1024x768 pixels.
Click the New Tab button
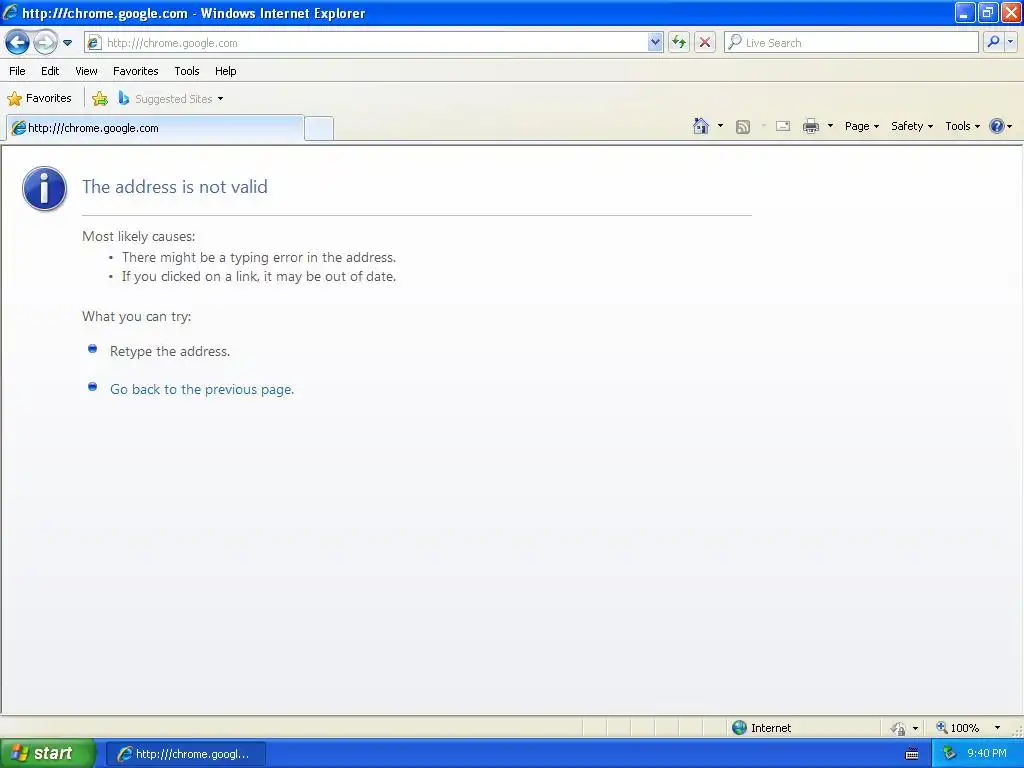[x=319, y=128]
